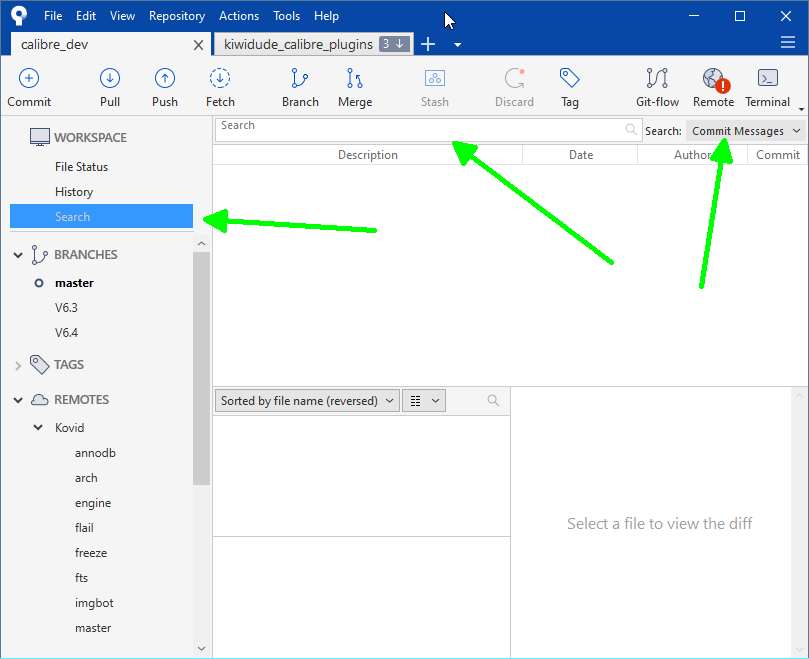The height and width of the screenshot is (659, 809).
Task: Select the Kovid master remote branch
Action: tap(93, 628)
